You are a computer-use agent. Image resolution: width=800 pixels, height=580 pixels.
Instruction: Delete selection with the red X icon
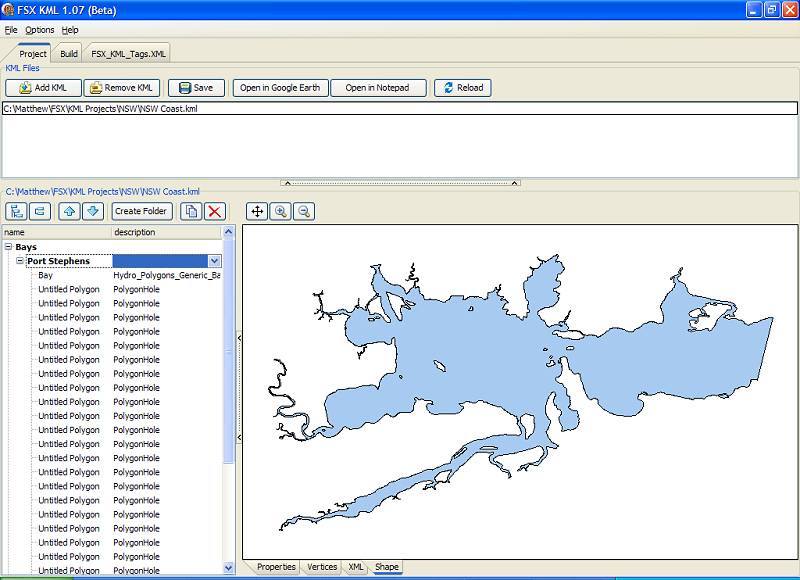coord(214,211)
